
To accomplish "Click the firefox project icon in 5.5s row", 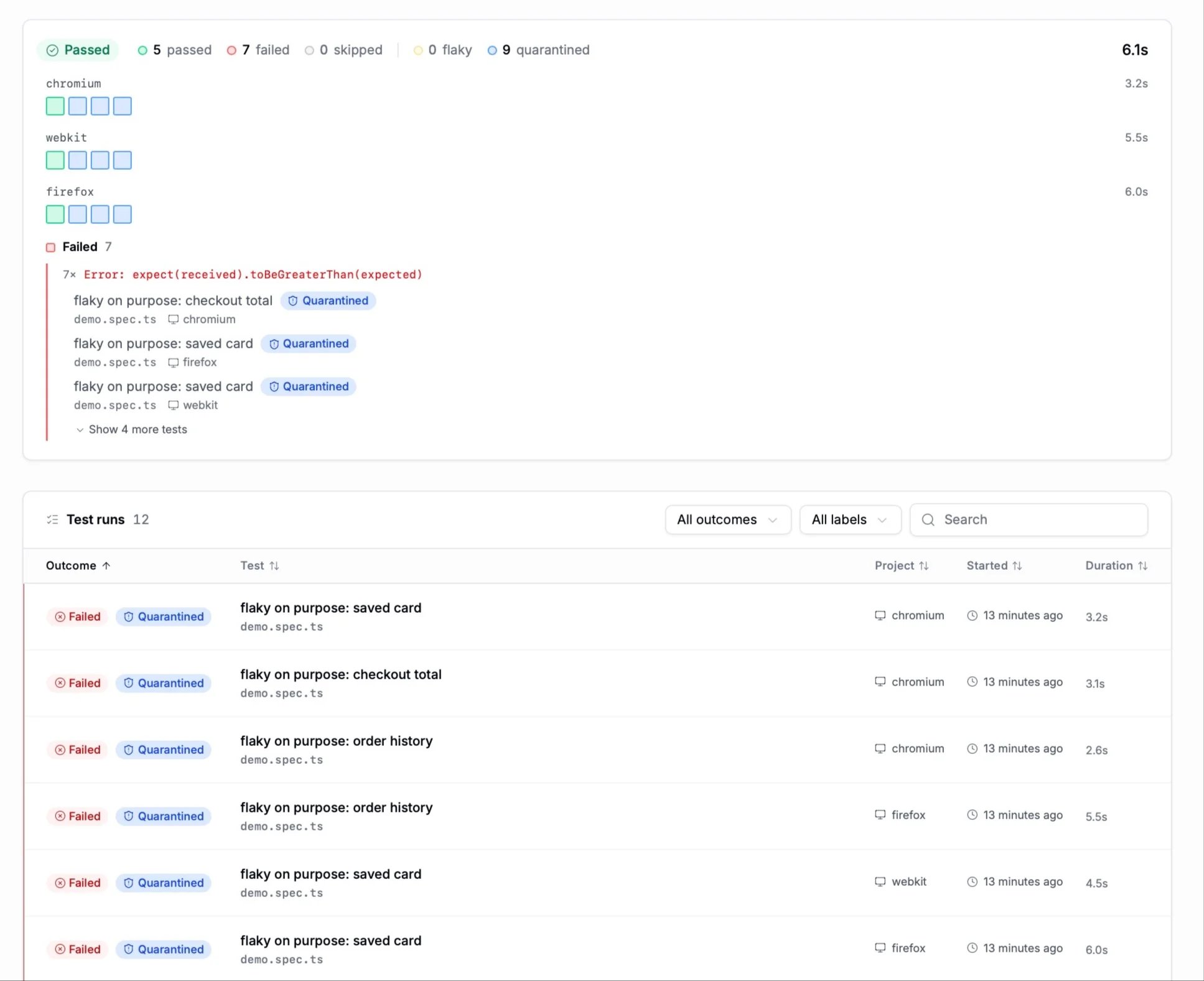I will click(x=880, y=815).
